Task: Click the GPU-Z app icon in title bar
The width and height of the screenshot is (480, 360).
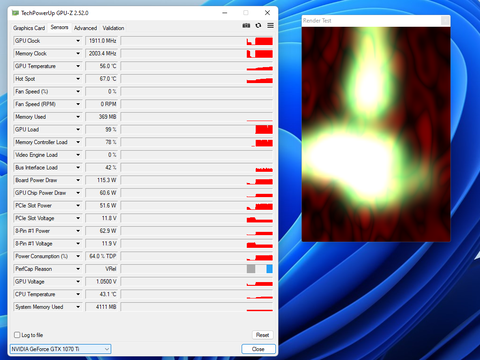Action: (15, 13)
